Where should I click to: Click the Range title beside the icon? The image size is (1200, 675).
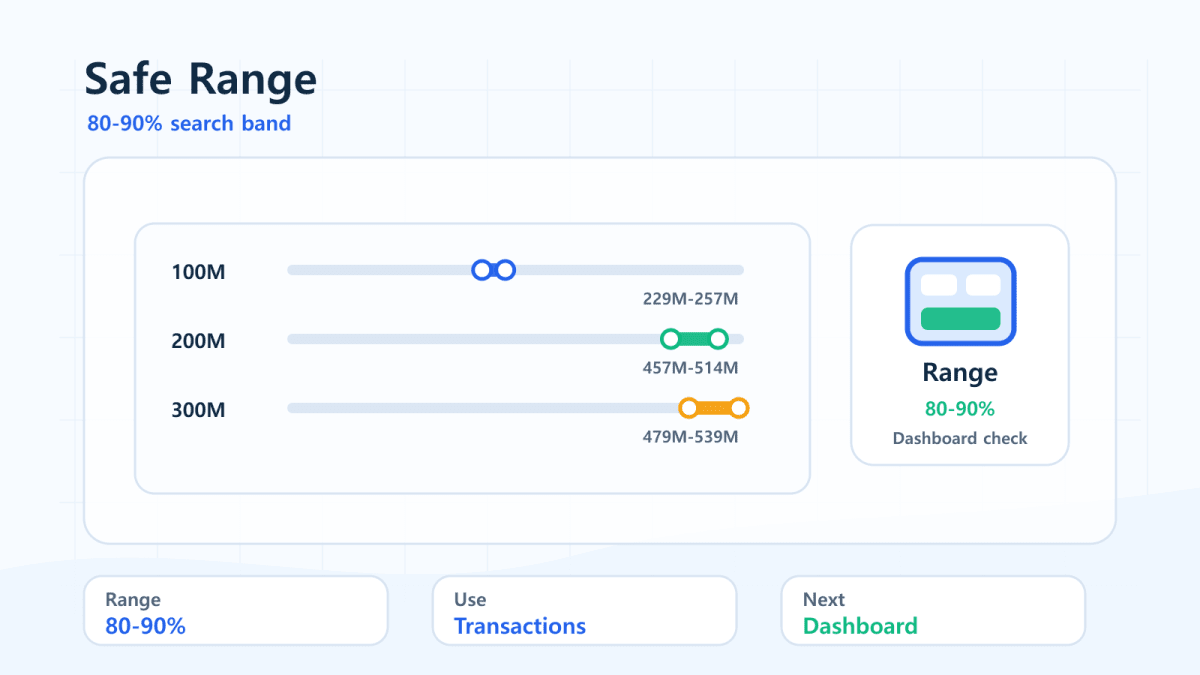coord(960,374)
